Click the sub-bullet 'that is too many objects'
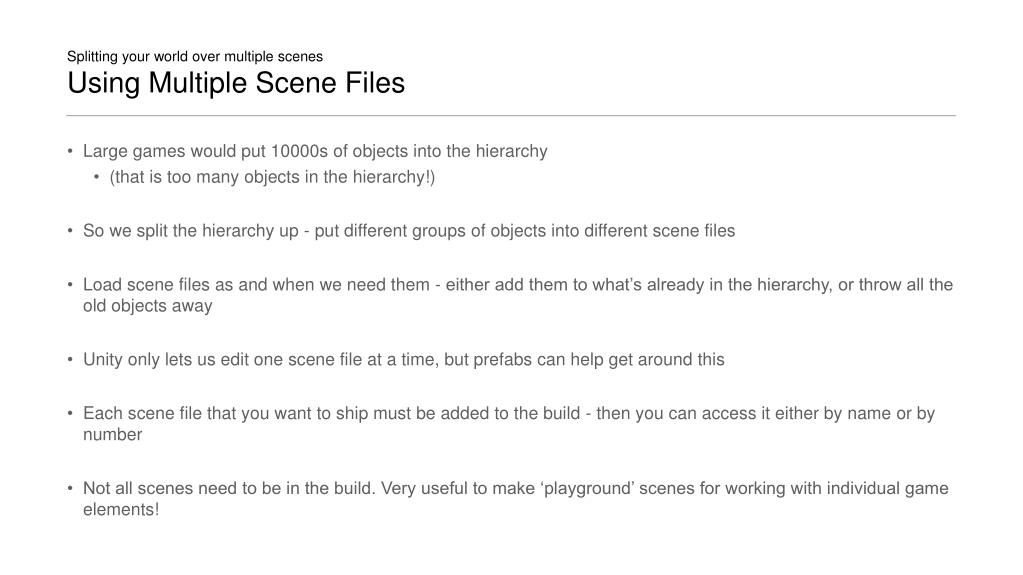This screenshot has height=575, width=1023. pyautogui.click(x=272, y=177)
